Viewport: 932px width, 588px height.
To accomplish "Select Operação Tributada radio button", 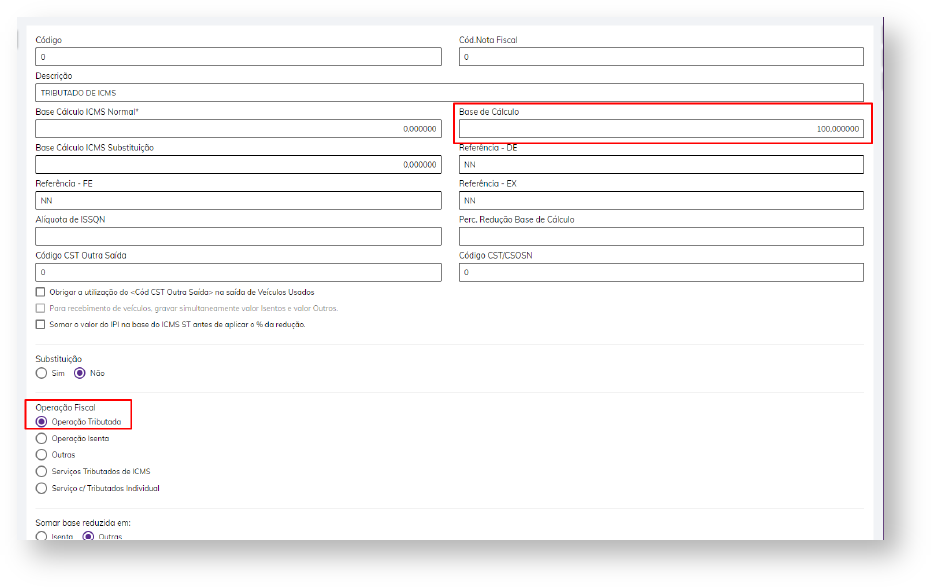I will click(41, 422).
